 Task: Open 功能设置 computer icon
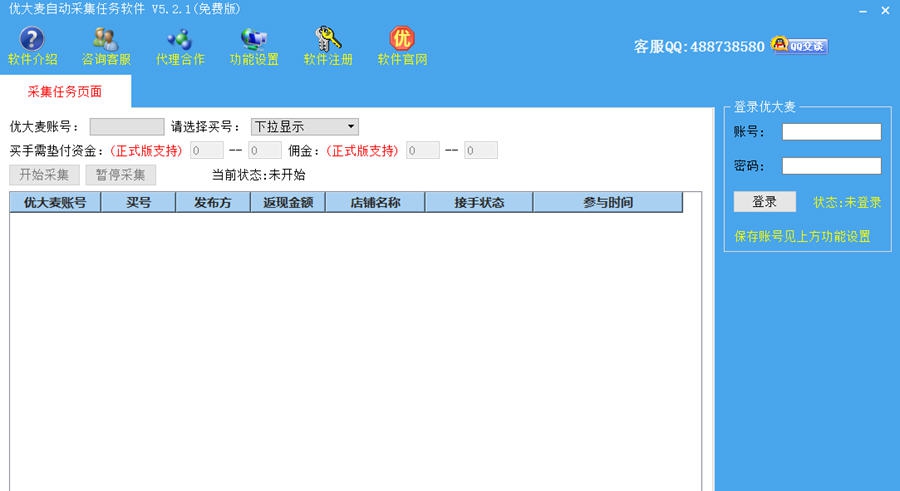(254, 40)
